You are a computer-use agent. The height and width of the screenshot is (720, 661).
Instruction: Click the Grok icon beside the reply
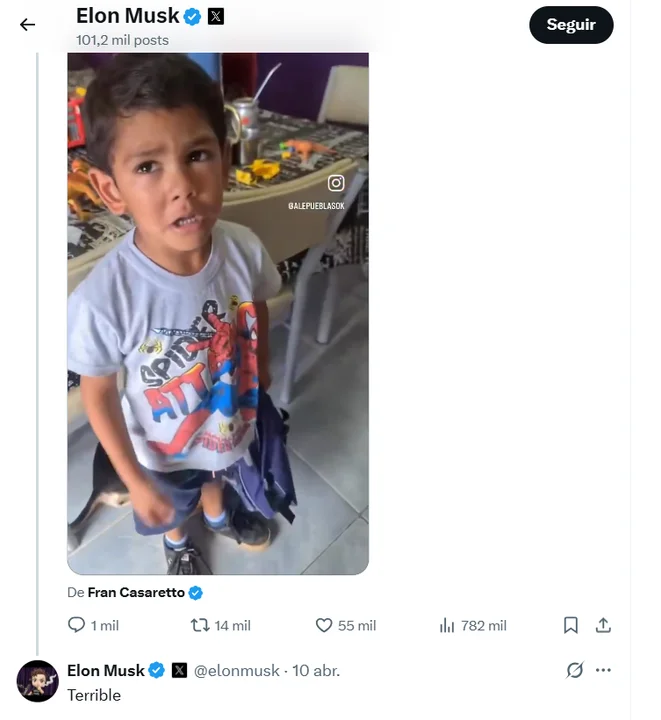click(574, 670)
